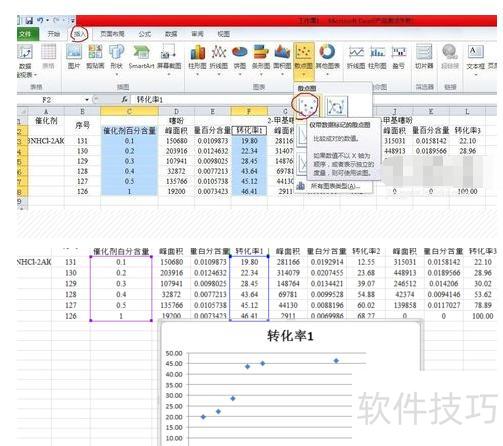Select scatter with only markers thumbnail
Viewport: 503px width, 446px height.
(x=307, y=106)
